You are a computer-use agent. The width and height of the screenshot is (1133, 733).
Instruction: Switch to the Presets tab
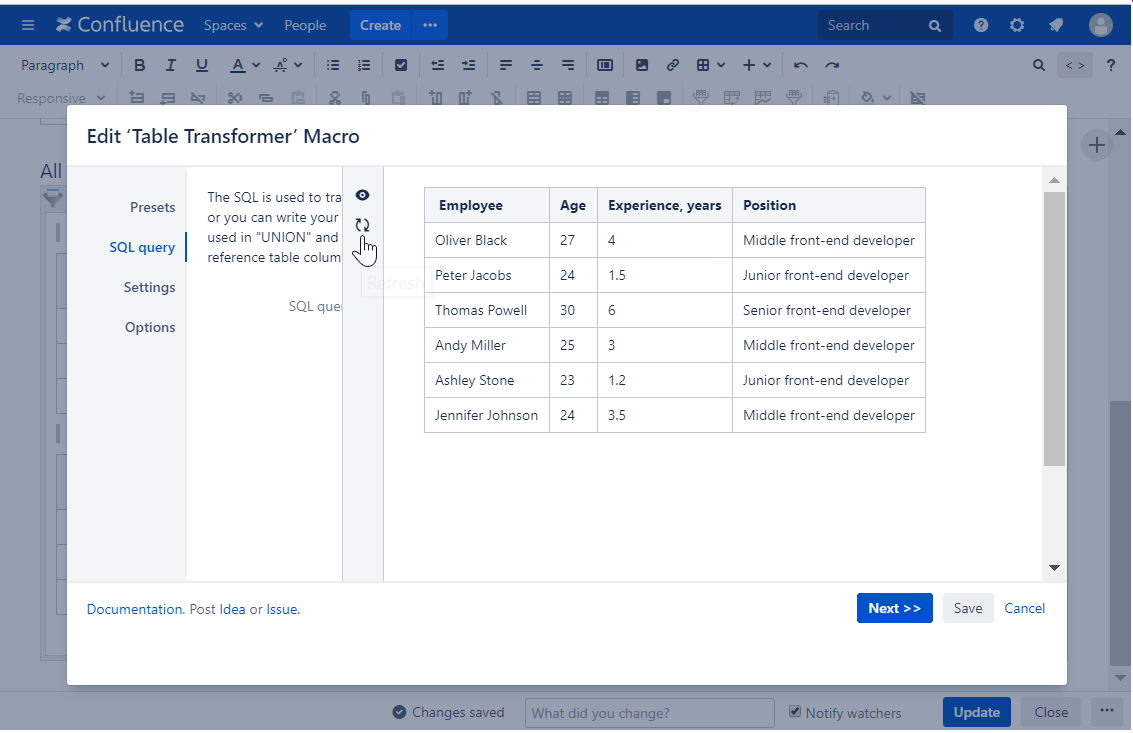pos(152,207)
